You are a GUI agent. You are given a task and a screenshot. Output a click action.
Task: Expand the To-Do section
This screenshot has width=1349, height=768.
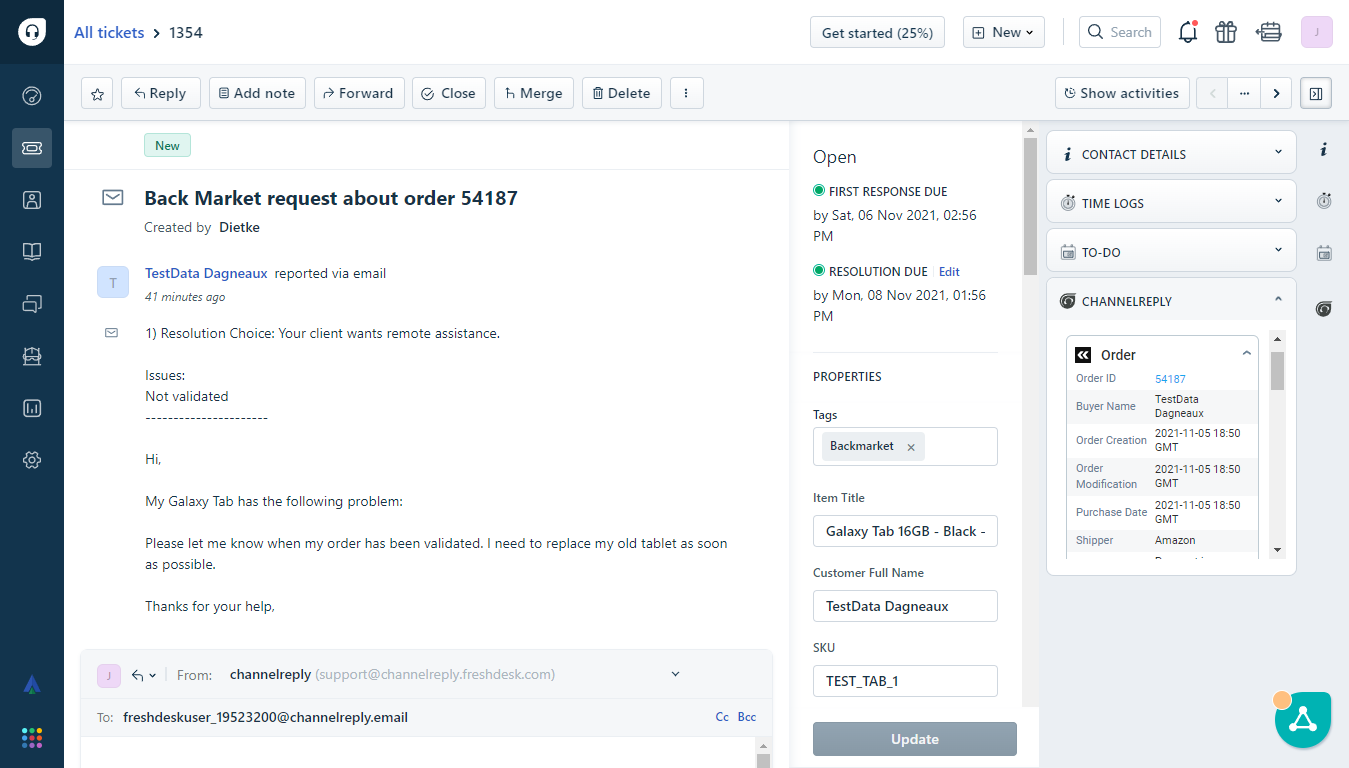pyautogui.click(x=1171, y=252)
